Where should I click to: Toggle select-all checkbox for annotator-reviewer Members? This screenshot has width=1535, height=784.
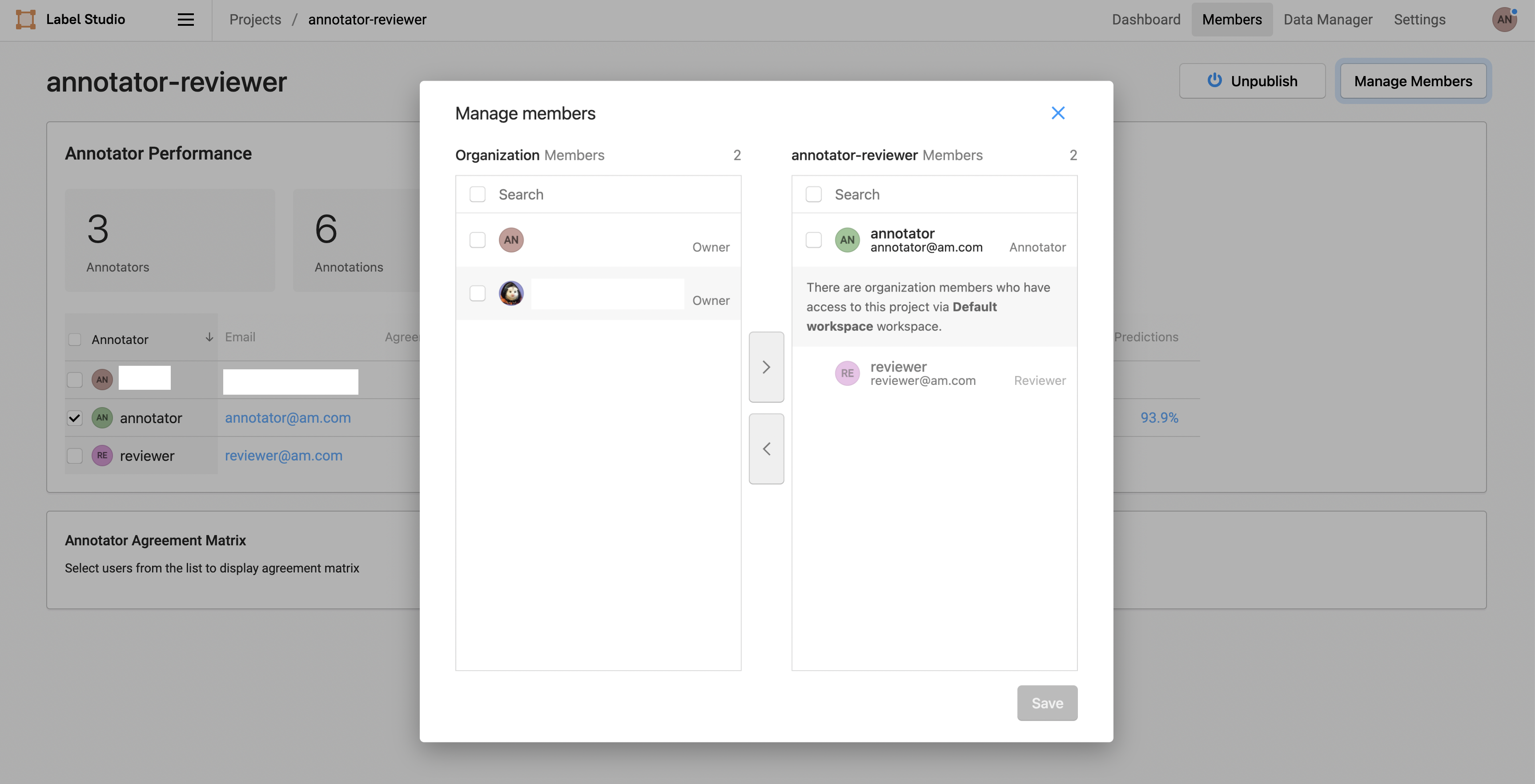point(813,195)
